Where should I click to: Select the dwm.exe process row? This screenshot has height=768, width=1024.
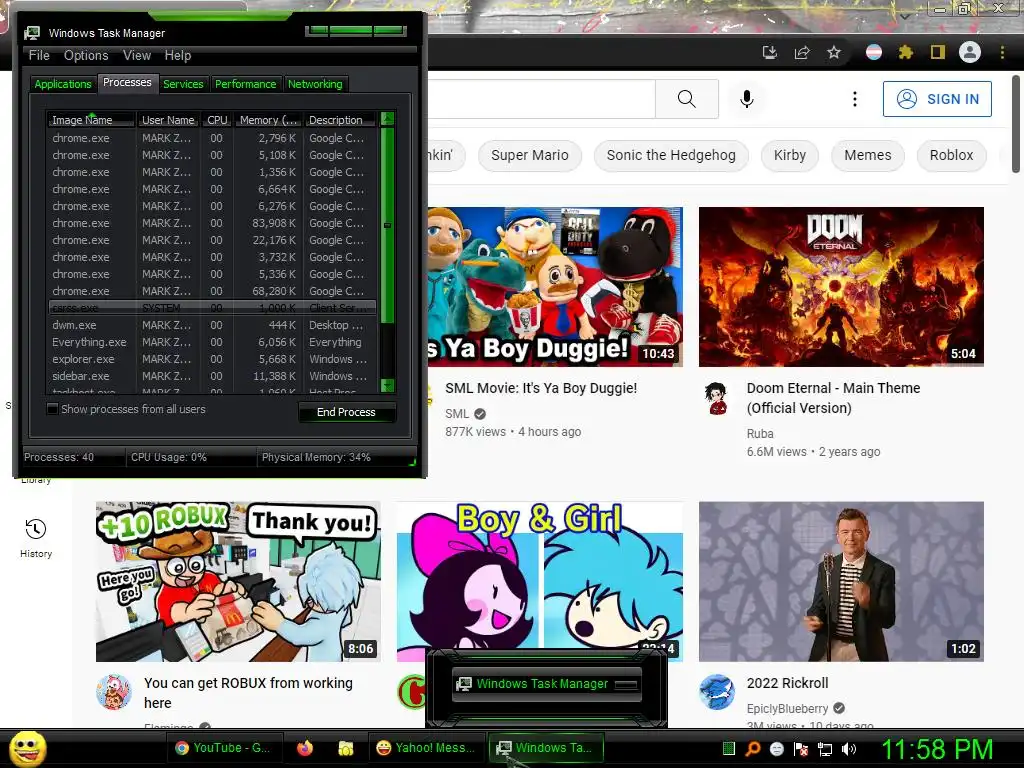[x=212, y=325]
